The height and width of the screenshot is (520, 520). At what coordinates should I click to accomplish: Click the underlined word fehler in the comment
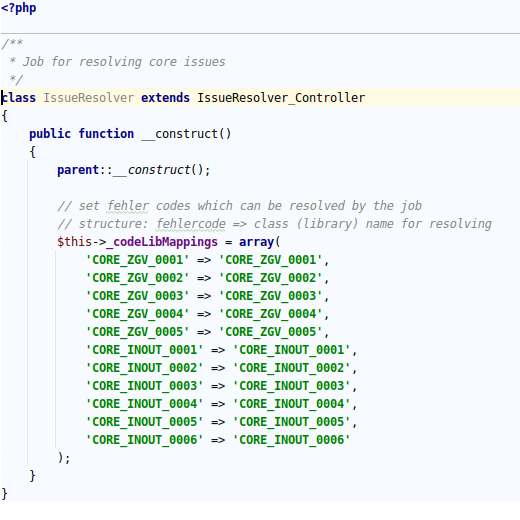click(x=128, y=206)
